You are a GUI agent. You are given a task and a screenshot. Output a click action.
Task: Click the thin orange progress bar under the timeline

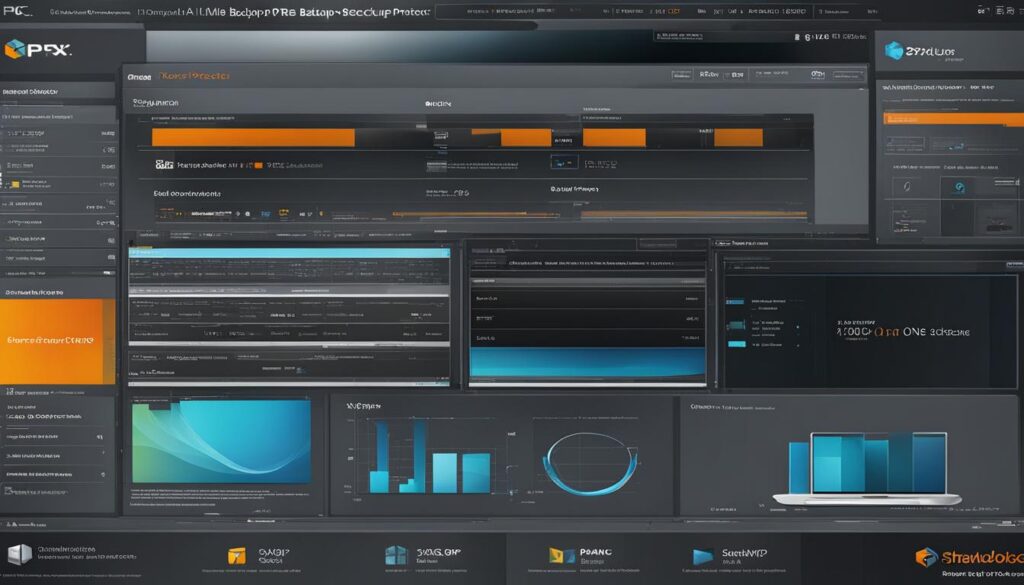(x=694, y=214)
